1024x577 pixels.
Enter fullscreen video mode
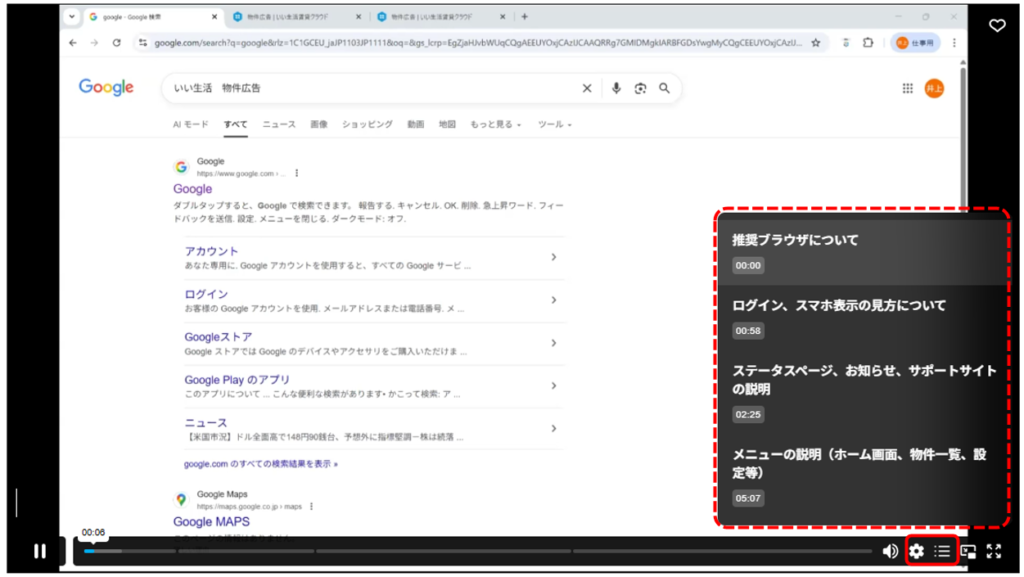(994, 552)
